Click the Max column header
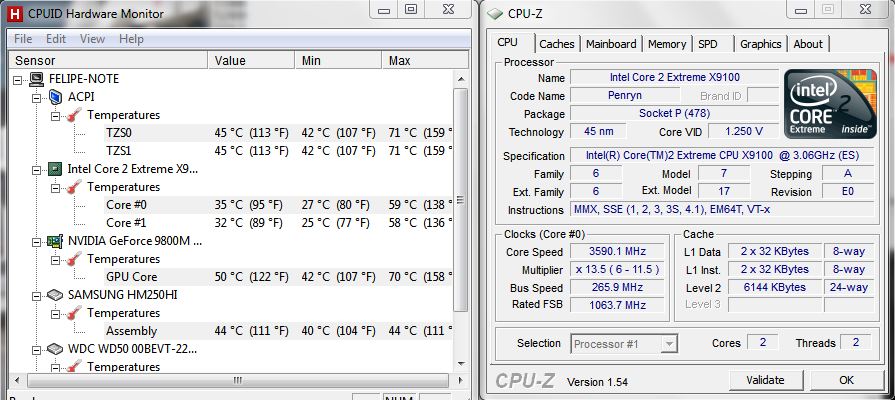 425,60
